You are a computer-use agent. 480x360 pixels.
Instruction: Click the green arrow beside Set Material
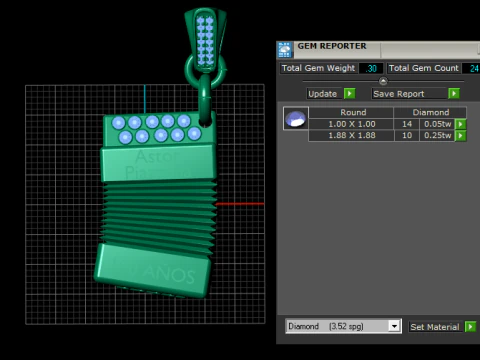click(x=470, y=327)
